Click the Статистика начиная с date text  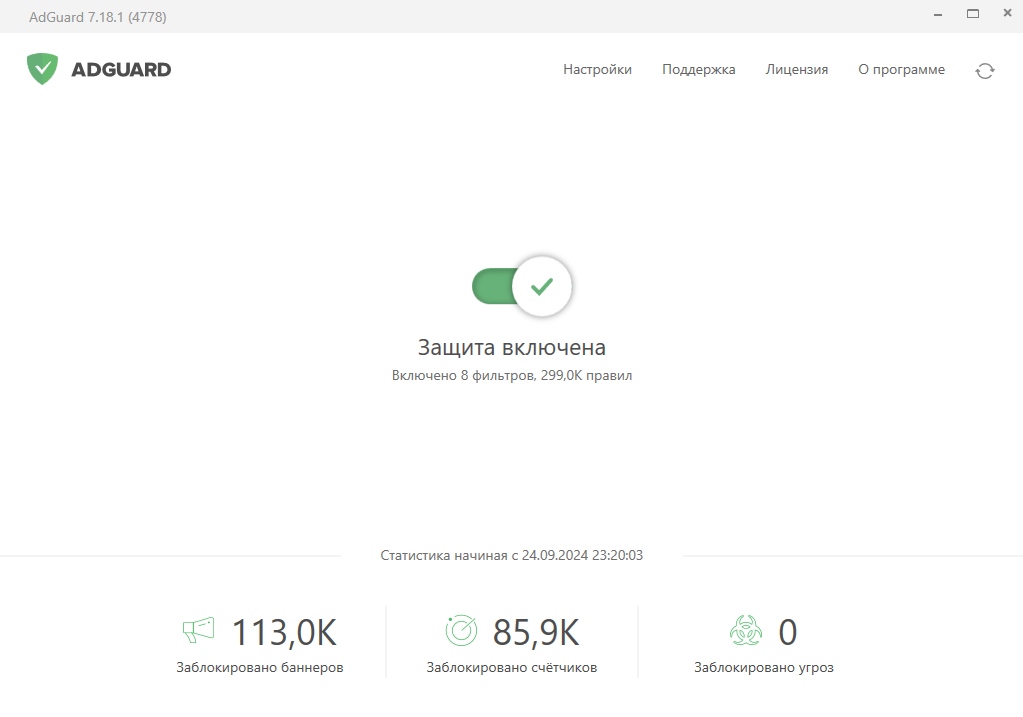pyautogui.click(x=512, y=555)
